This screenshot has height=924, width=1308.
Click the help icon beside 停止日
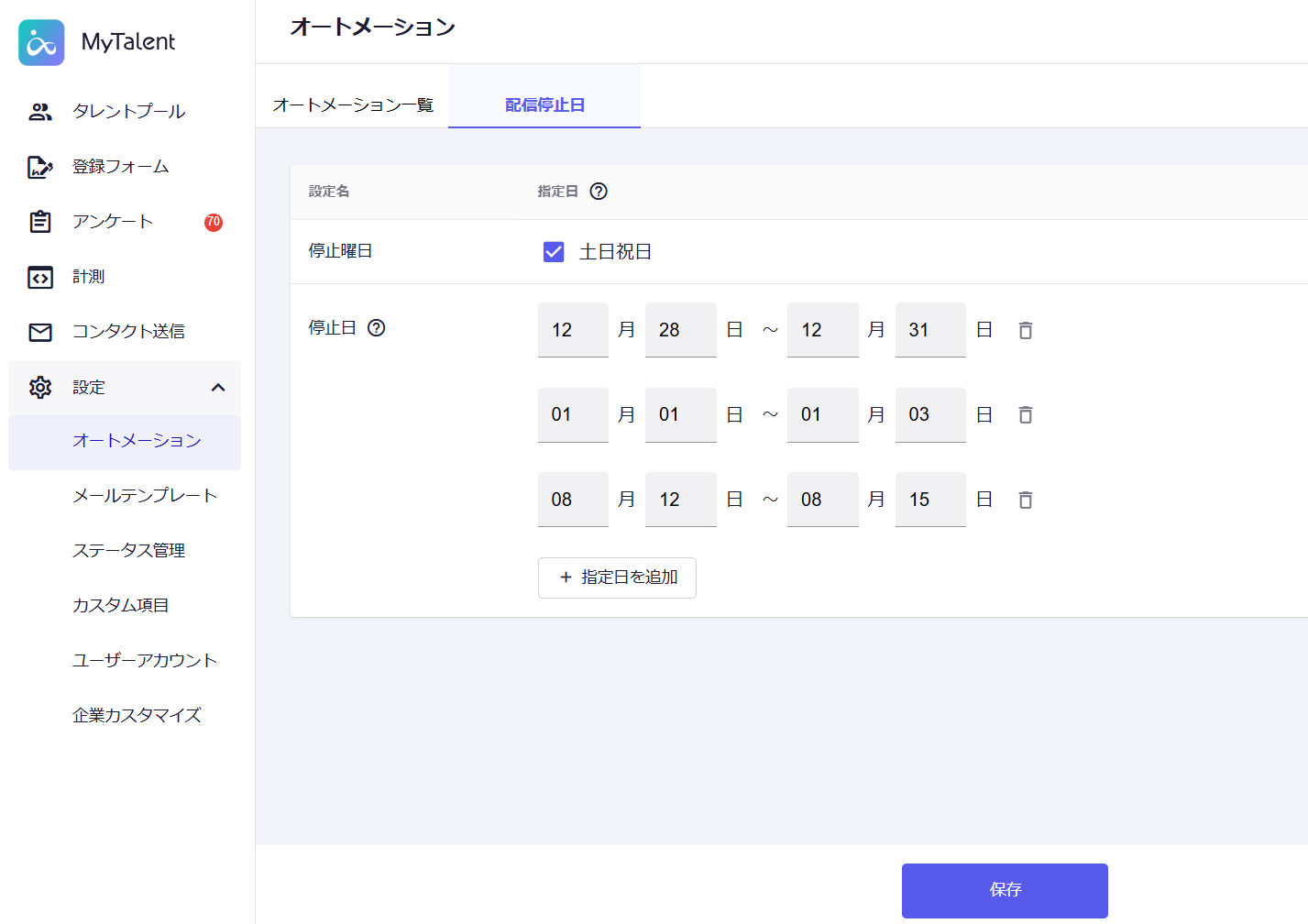coord(376,328)
